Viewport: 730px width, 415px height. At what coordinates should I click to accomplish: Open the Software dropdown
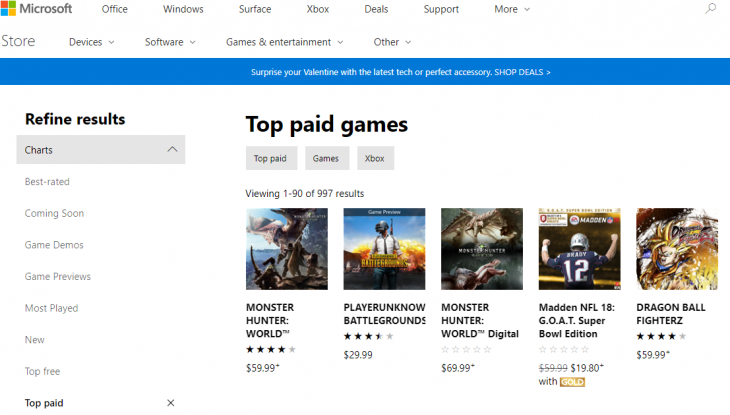click(170, 42)
